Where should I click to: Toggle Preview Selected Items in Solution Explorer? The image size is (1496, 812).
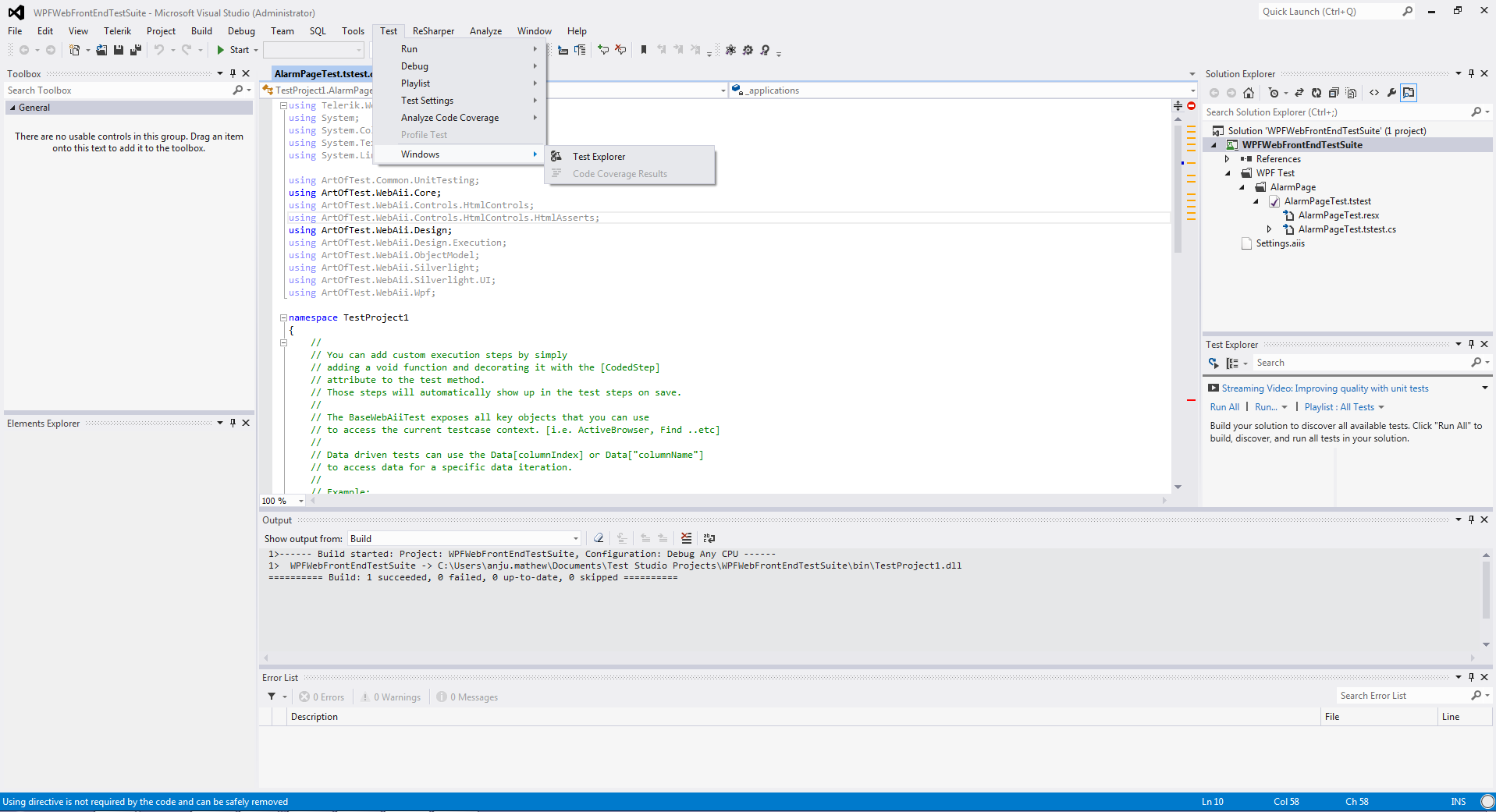(1409, 93)
